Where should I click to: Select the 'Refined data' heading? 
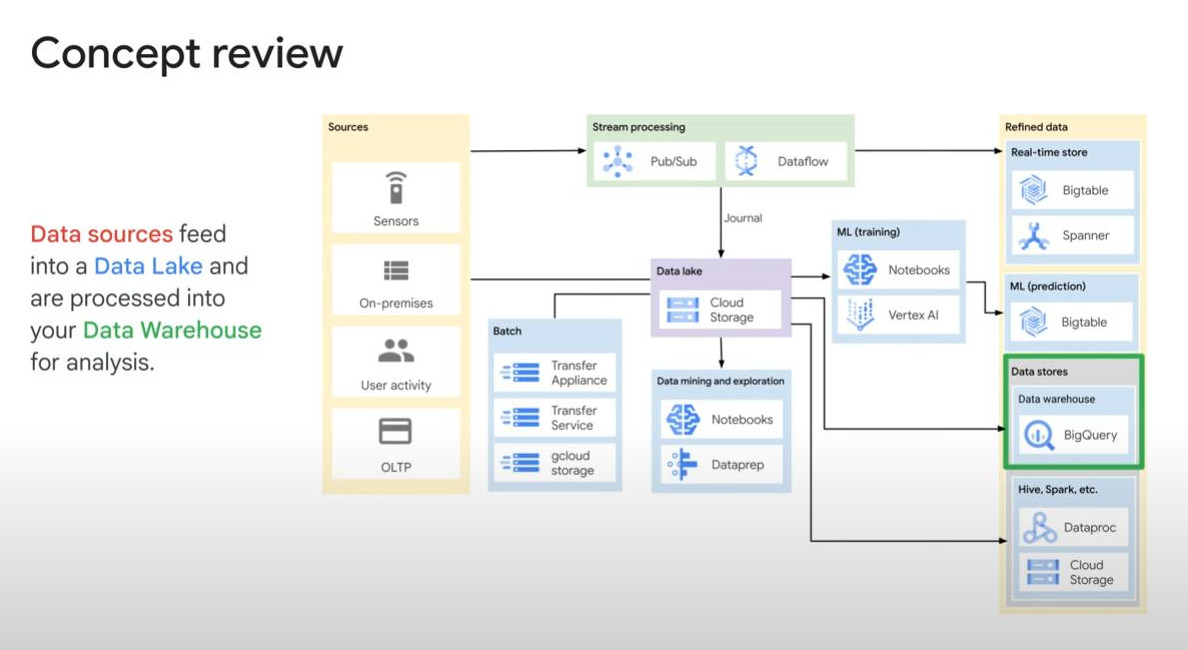point(1036,127)
